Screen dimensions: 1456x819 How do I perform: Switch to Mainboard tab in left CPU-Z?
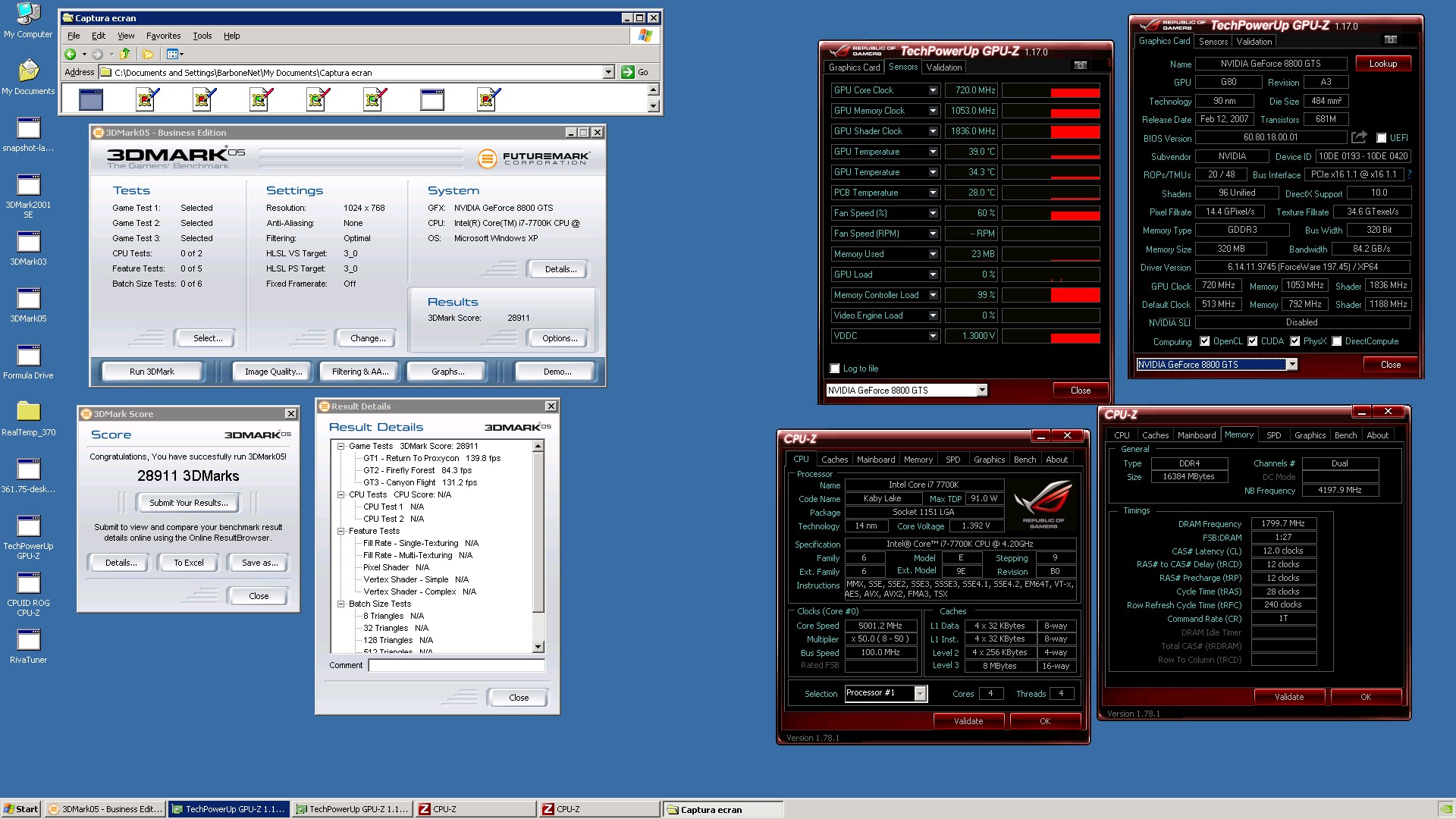(x=876, y=460)
